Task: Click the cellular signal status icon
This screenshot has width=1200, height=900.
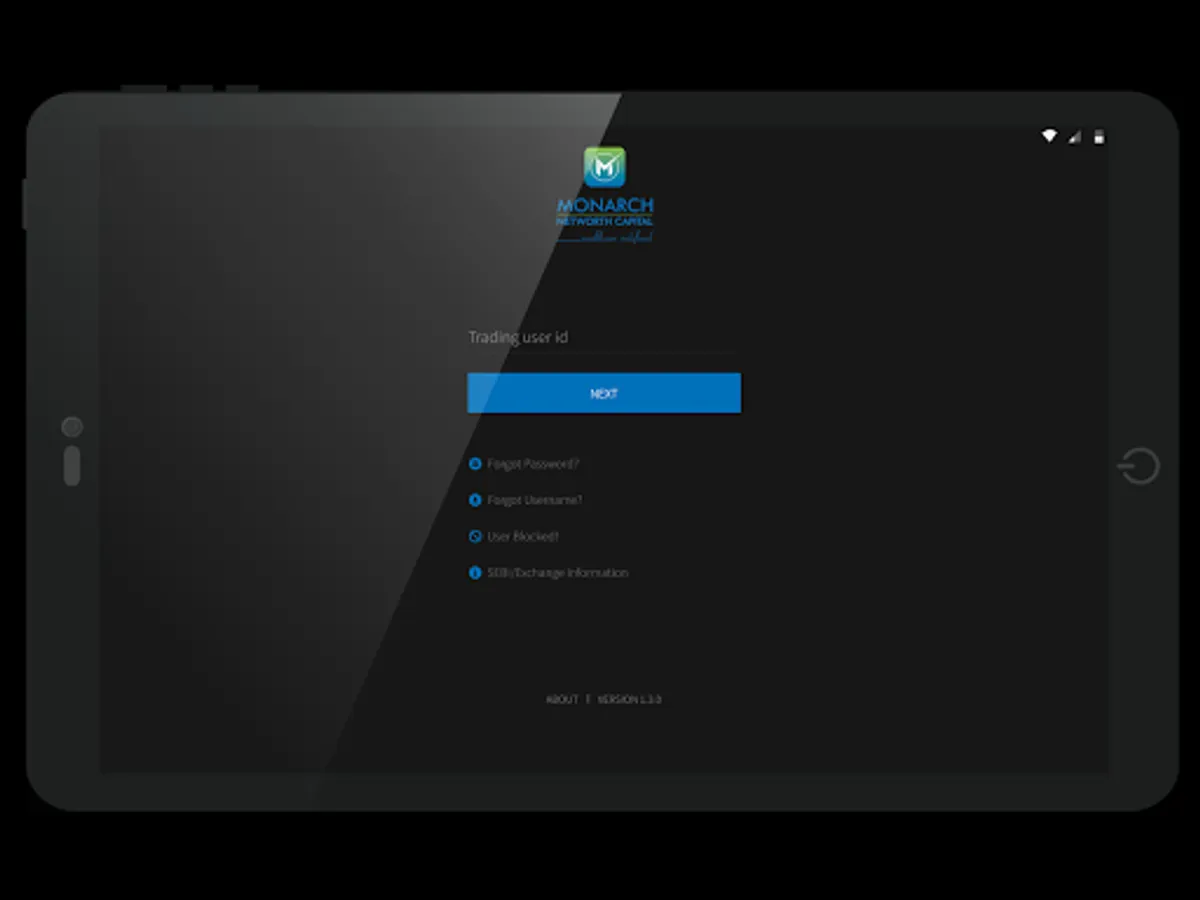Action: point(1075,136)
